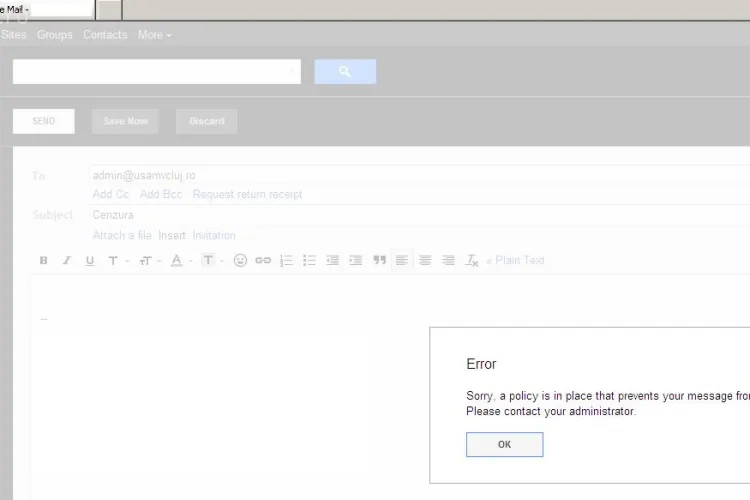The width and height of the screenshot is (750, 500).
Task: Open the Groups menu item
Action: coord(55,35)
